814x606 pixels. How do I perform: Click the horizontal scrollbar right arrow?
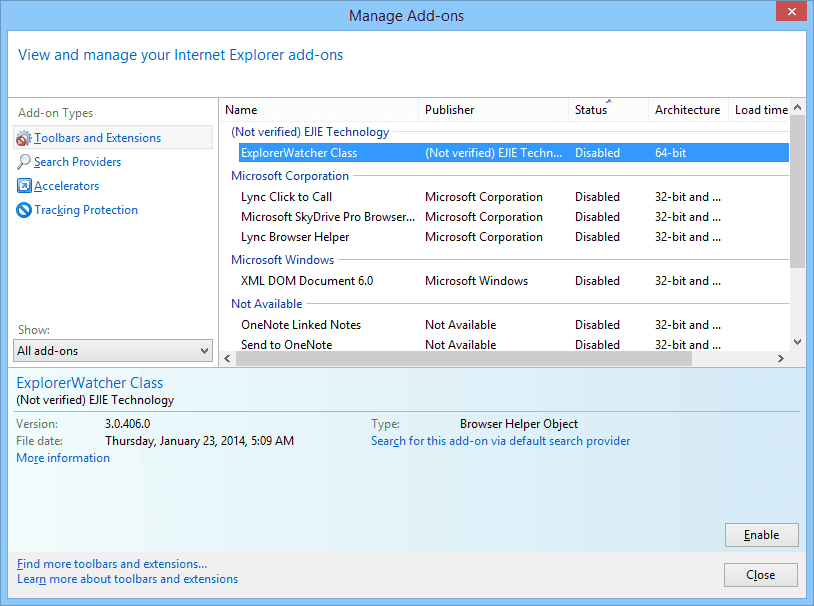tap(781, 358)
